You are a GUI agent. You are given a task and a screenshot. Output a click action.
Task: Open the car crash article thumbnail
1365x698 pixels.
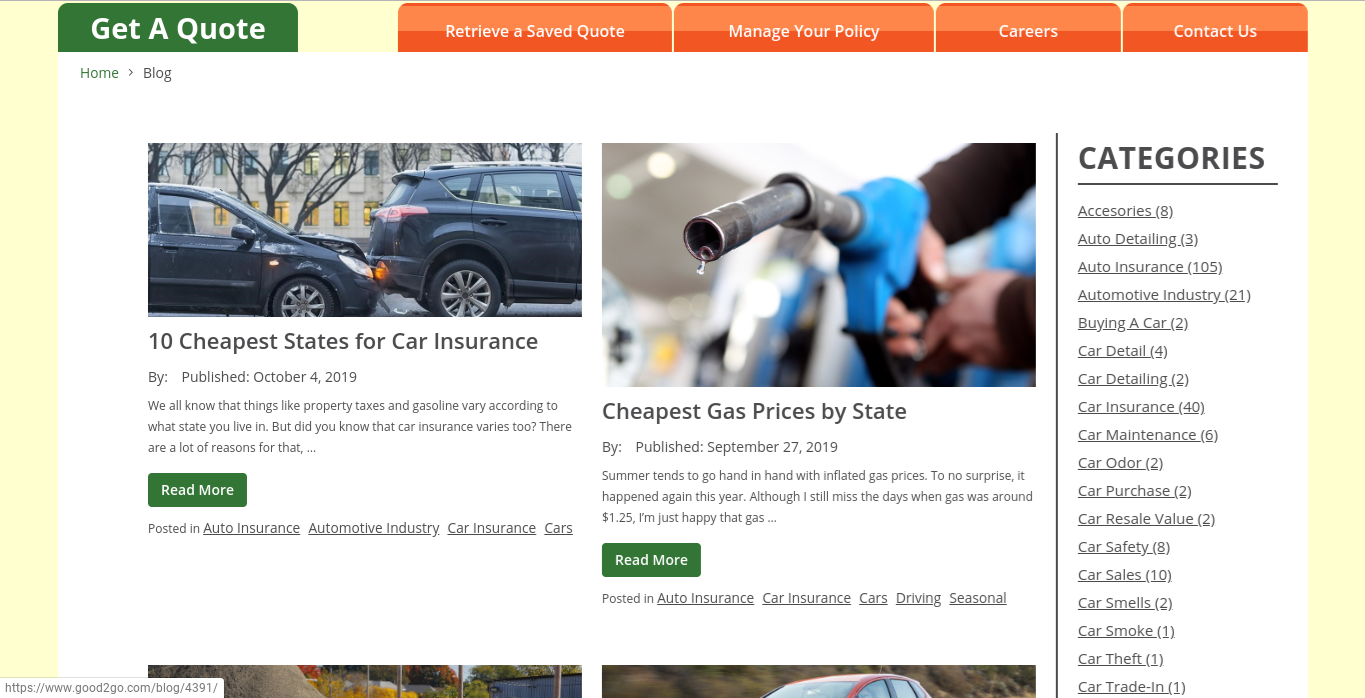[365, 230]
